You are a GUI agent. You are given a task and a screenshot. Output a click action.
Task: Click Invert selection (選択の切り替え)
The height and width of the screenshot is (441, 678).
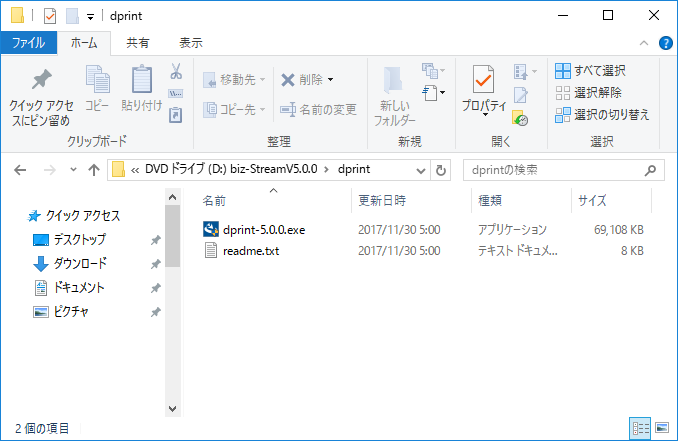coord(602,115)
